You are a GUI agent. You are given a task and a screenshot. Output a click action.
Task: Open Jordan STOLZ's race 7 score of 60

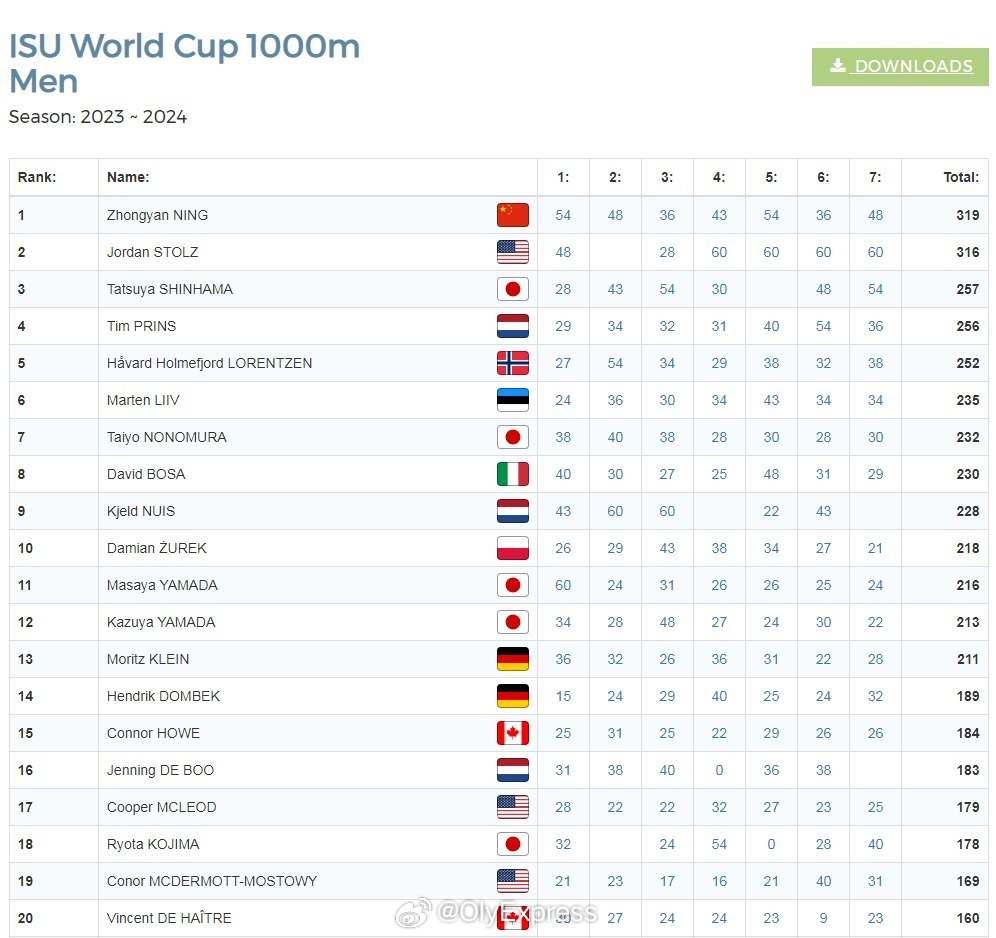[875, 252]
